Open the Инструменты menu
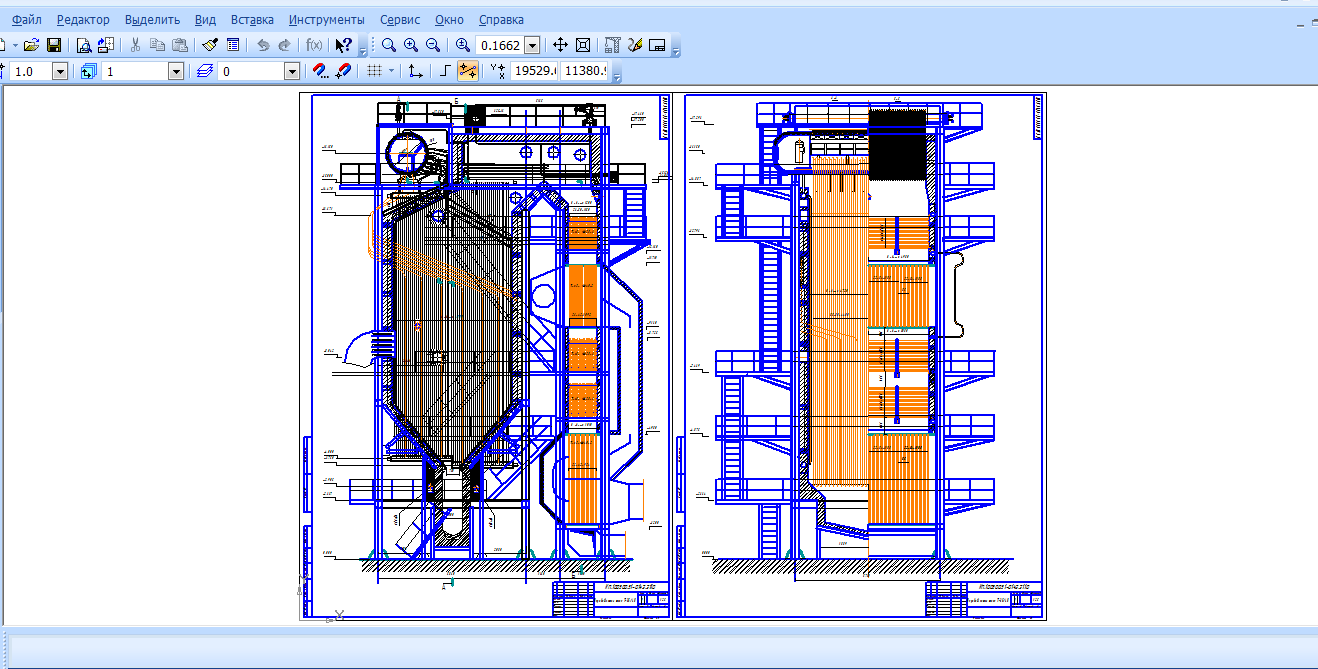The height and width of the screenshot is (669, 1318). 326,19
